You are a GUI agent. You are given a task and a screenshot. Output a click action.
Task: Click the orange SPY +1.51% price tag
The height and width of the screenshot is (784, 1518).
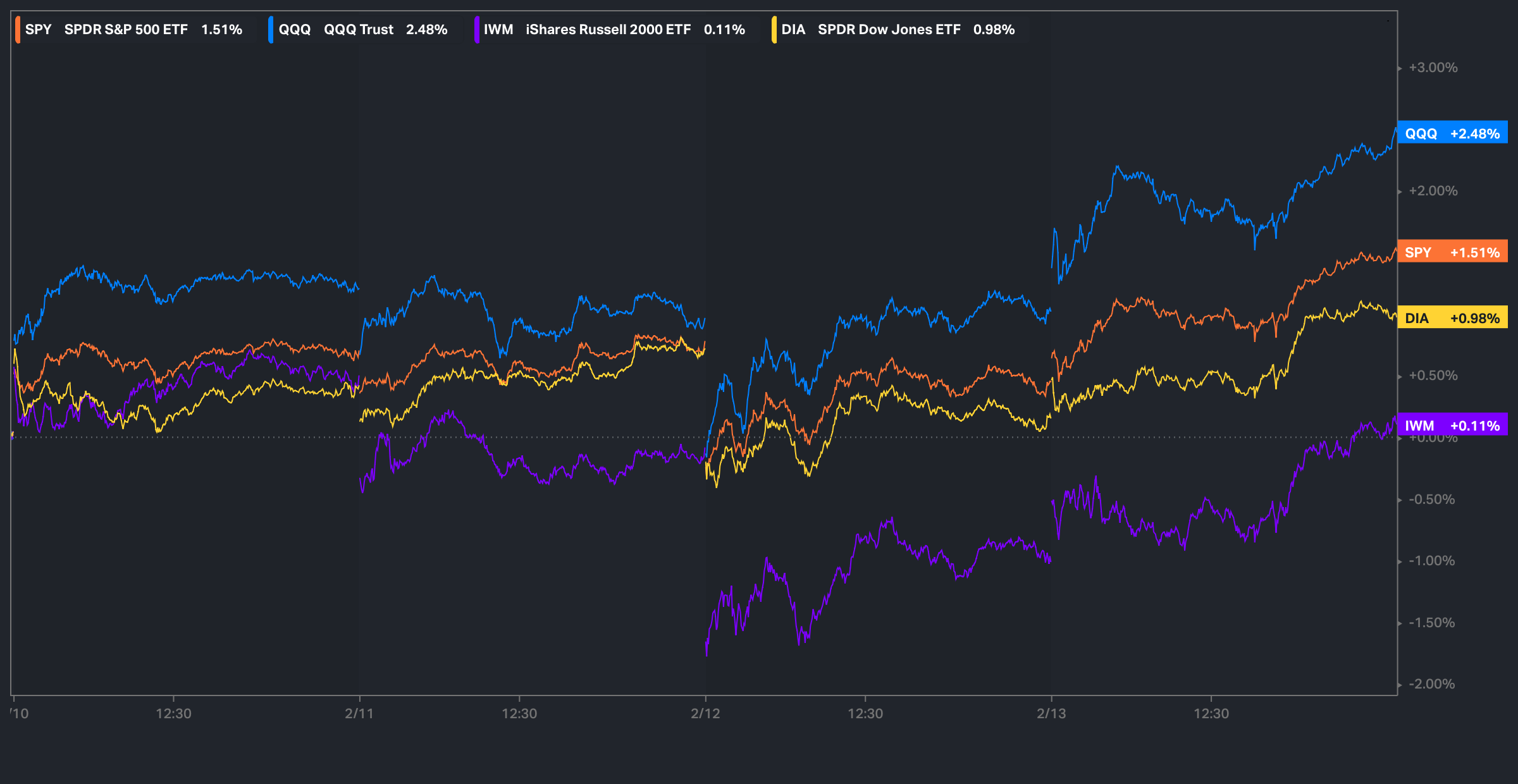pyautogui.click(x=1452, y=252)
